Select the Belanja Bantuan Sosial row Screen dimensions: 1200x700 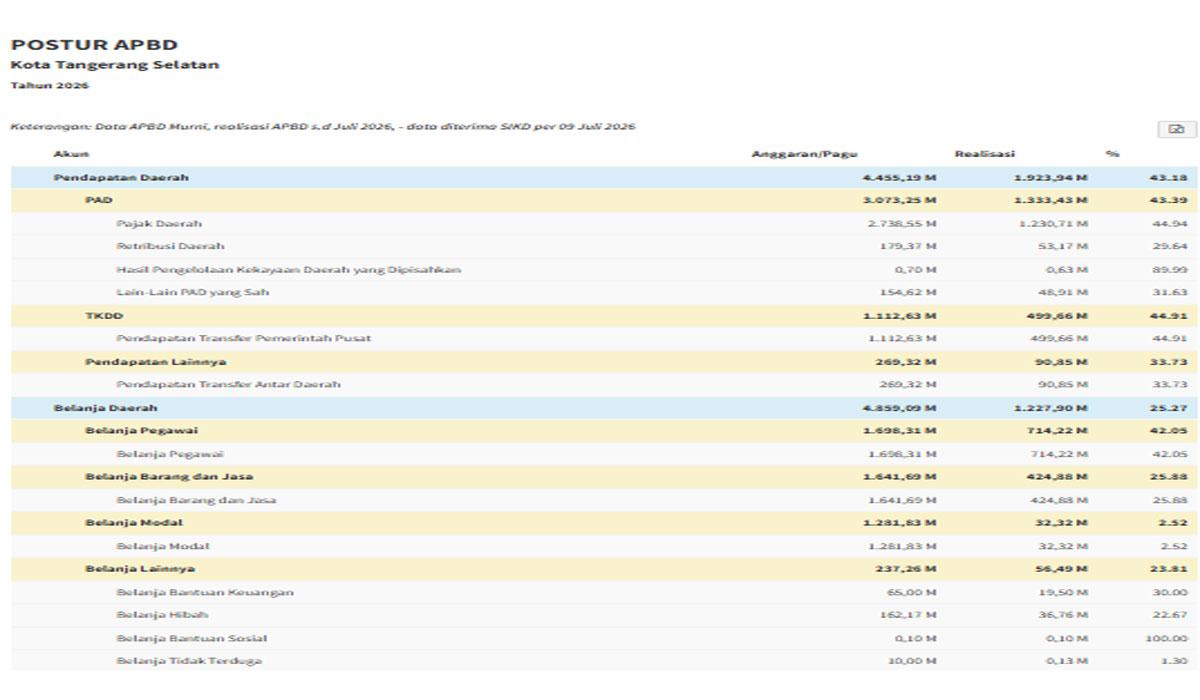[x=600, y=638]
